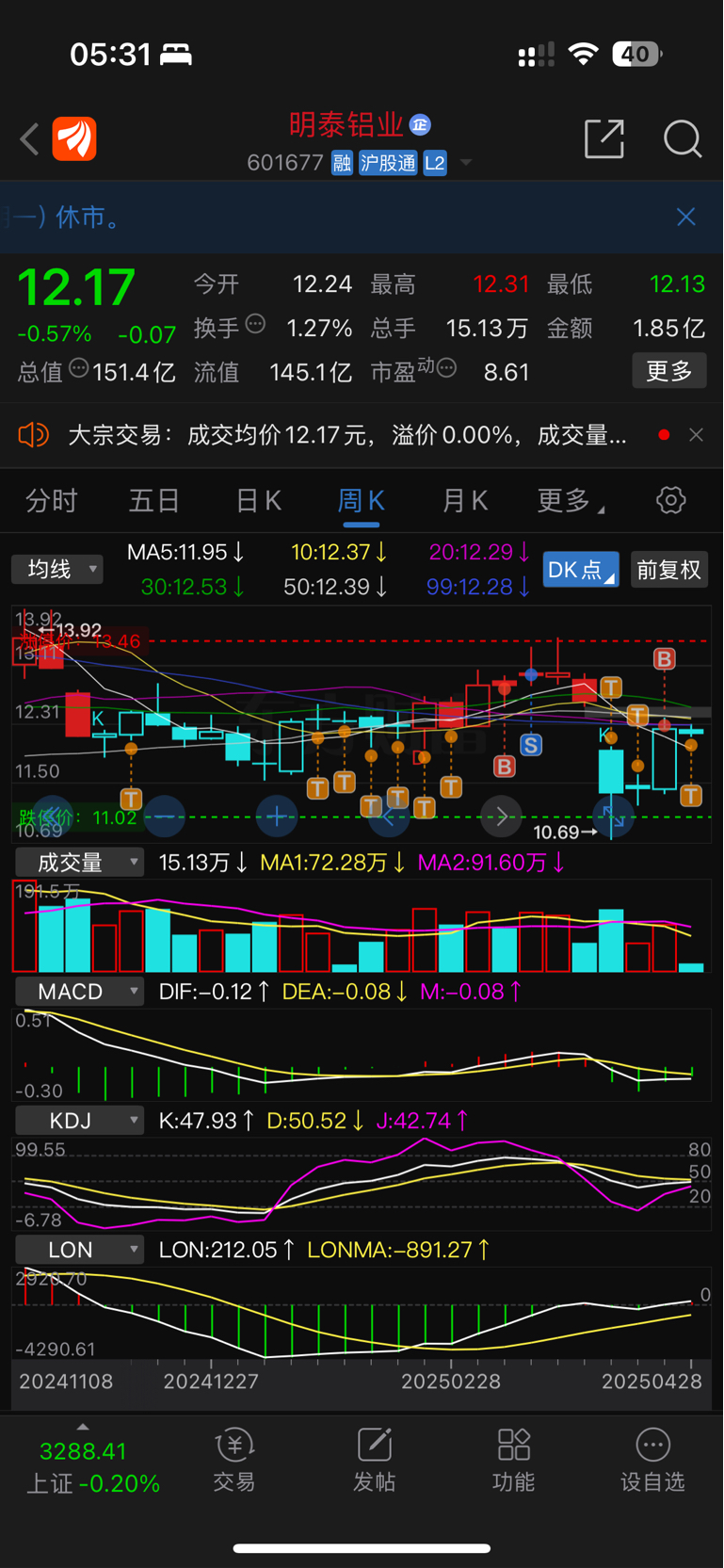Open 交易 trade button
The image size is (724, 1568).
pos(234,1462)
